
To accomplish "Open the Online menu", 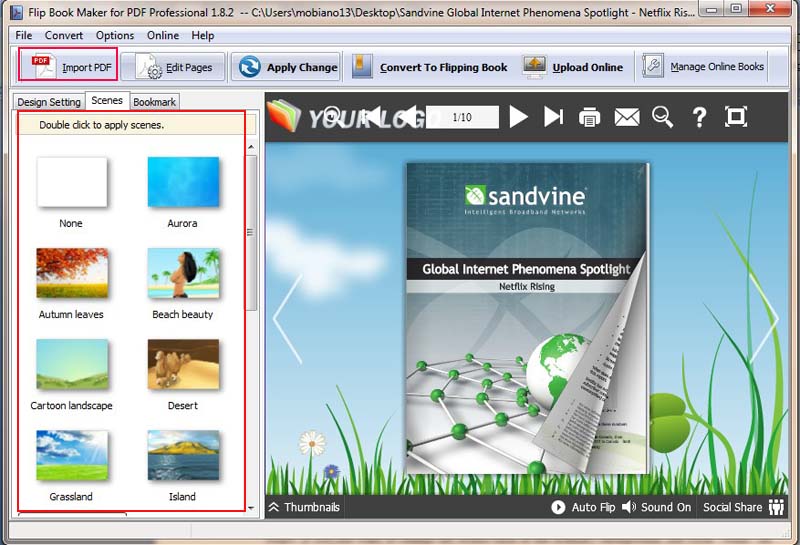I will click(163, 35).
